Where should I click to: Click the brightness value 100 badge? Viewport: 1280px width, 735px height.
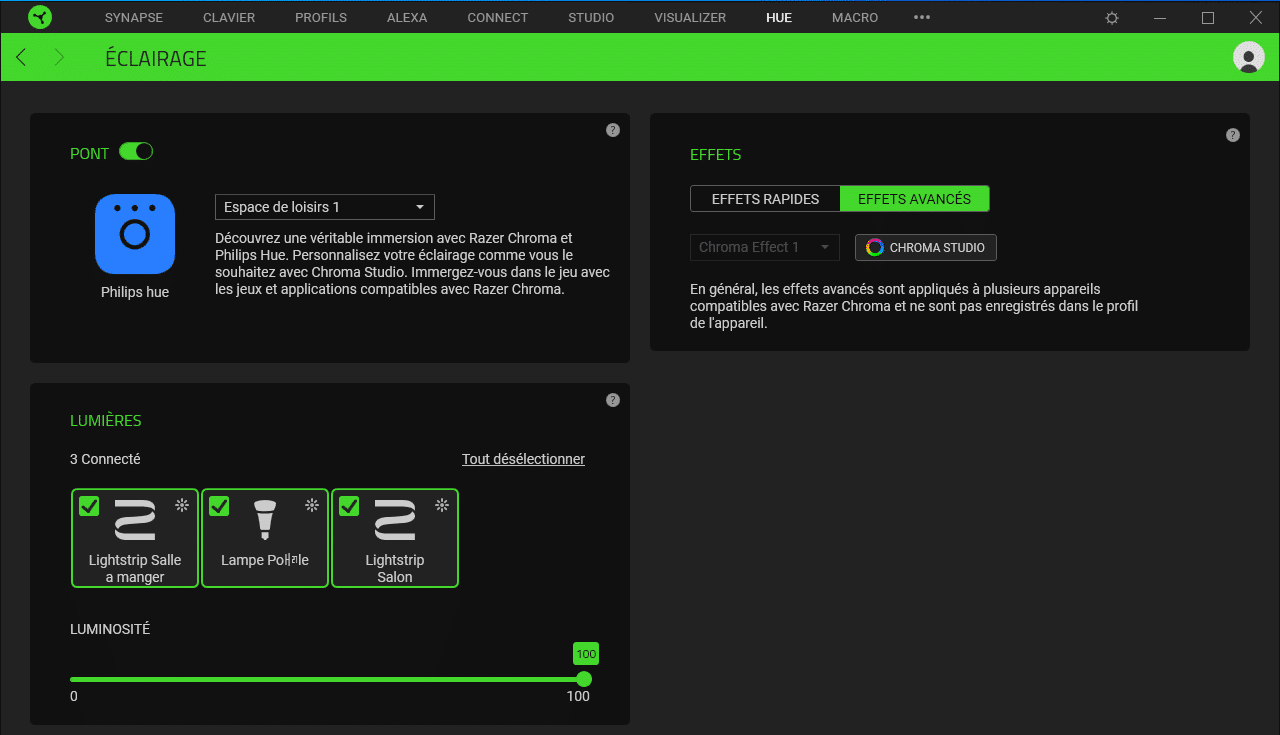click(586, 654)
